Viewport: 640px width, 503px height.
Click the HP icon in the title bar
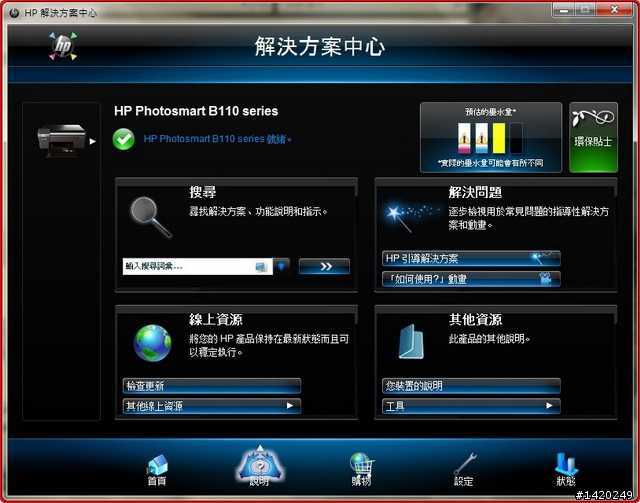click(x=14, y=13)
